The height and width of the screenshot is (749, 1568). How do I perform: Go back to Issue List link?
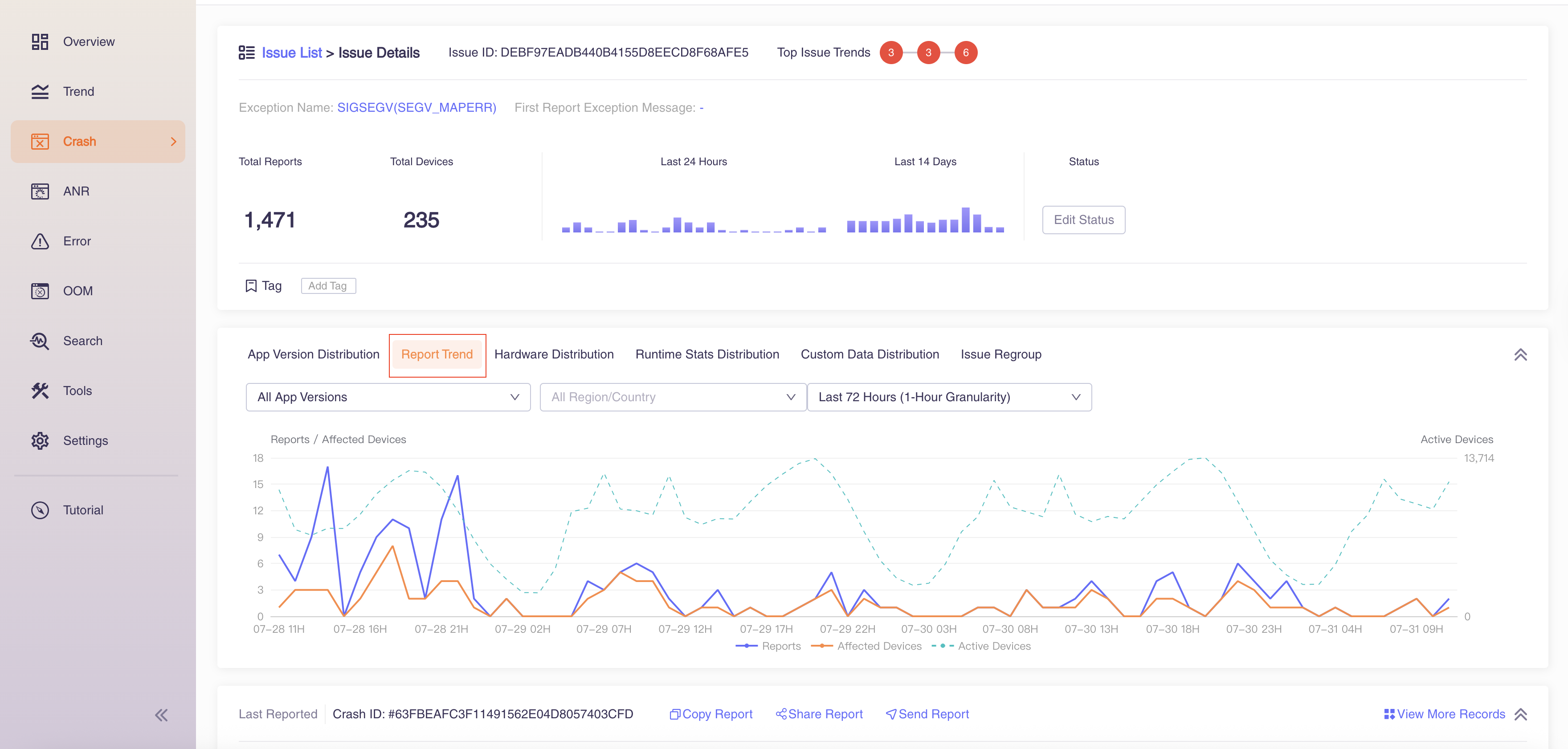[x=292, y=53]
